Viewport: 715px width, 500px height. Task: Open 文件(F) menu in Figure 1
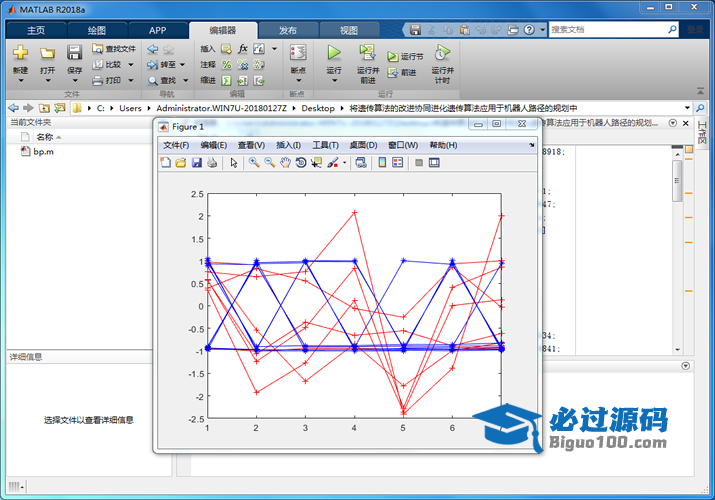[x=176, y=145]
